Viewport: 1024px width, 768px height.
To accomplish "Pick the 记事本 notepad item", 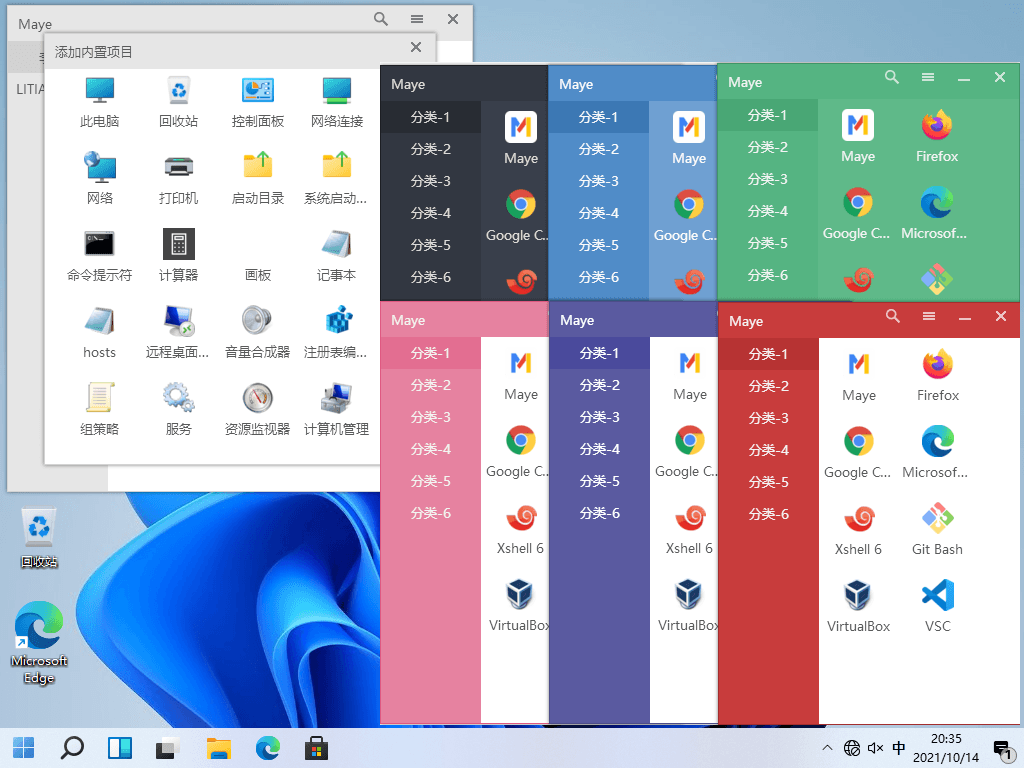I will tap(336, 255).
